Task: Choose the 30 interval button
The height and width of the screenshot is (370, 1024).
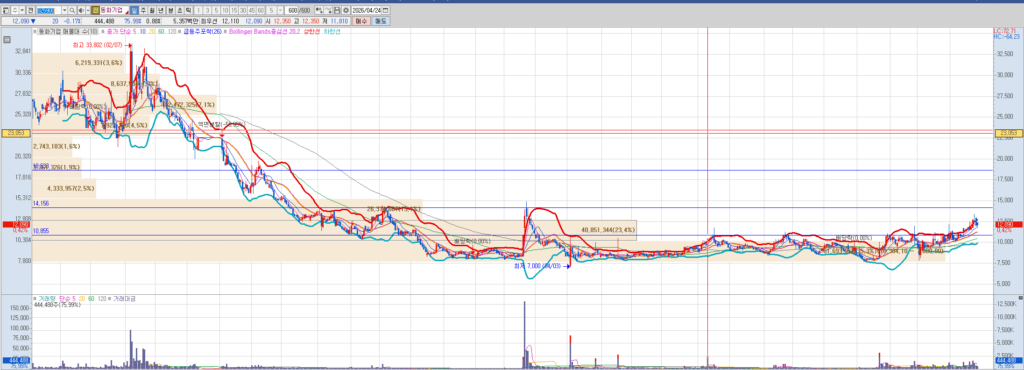Action: pyautogui.click(x=243, y=10)
